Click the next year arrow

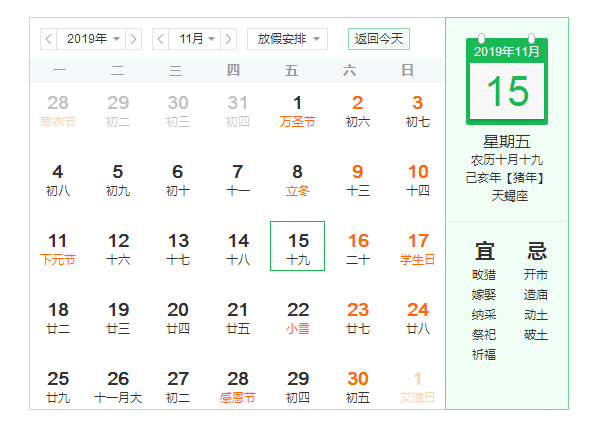coord(136,39)
